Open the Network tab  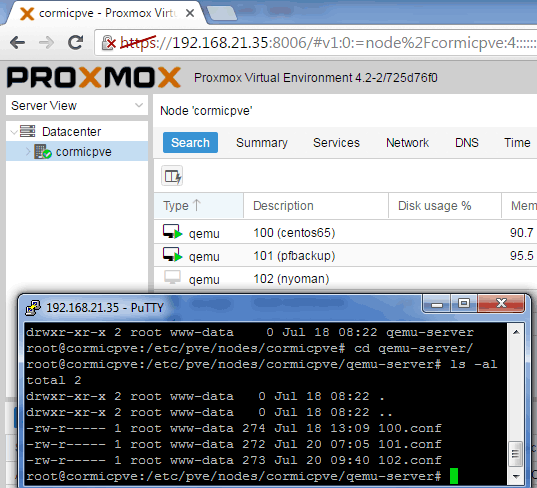[407, 142]
